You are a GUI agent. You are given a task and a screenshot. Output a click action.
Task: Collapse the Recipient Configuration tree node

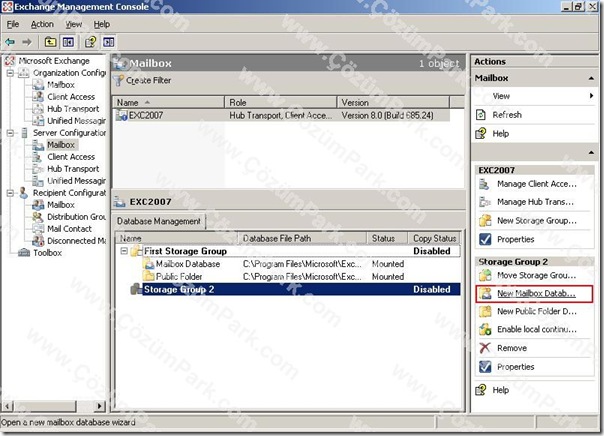tap(10, 193)
